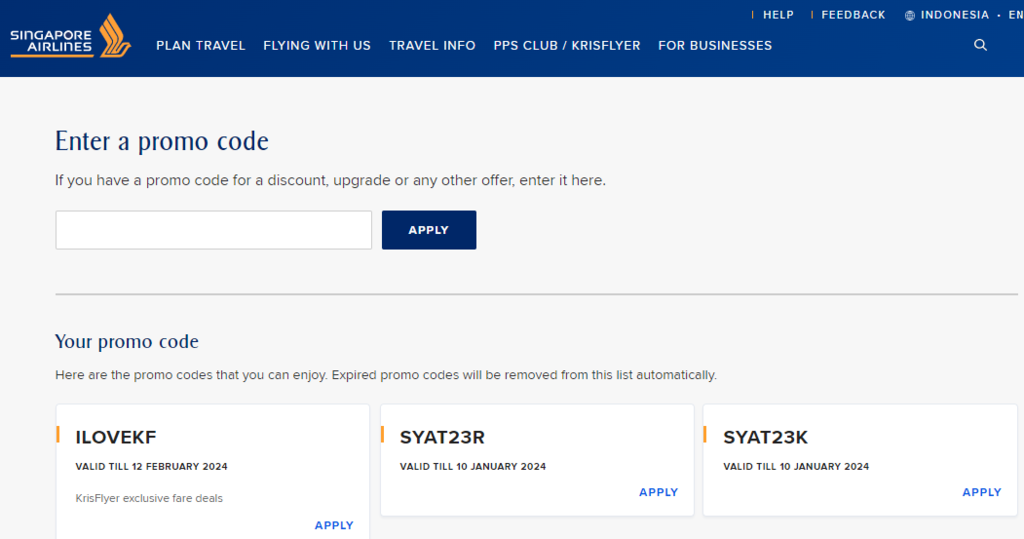Image resolution: width=1024 pixels, height=539 pixels.
Task: Click the Help link
Action: coord(778,15)
